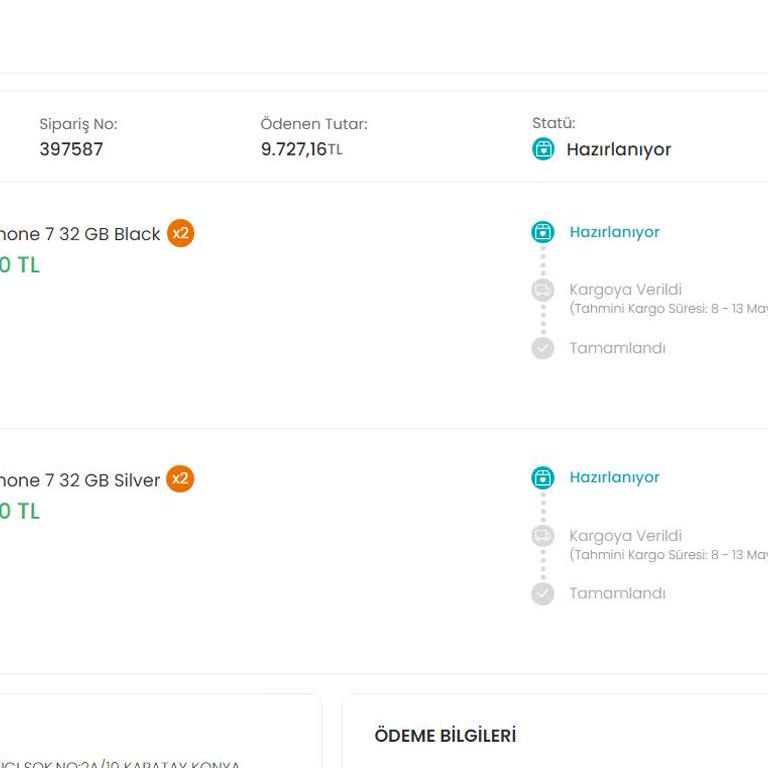The image size is (768, 768).
Task: Click the x2 quantity badge on Black iPhone
Action: [180, 233]
